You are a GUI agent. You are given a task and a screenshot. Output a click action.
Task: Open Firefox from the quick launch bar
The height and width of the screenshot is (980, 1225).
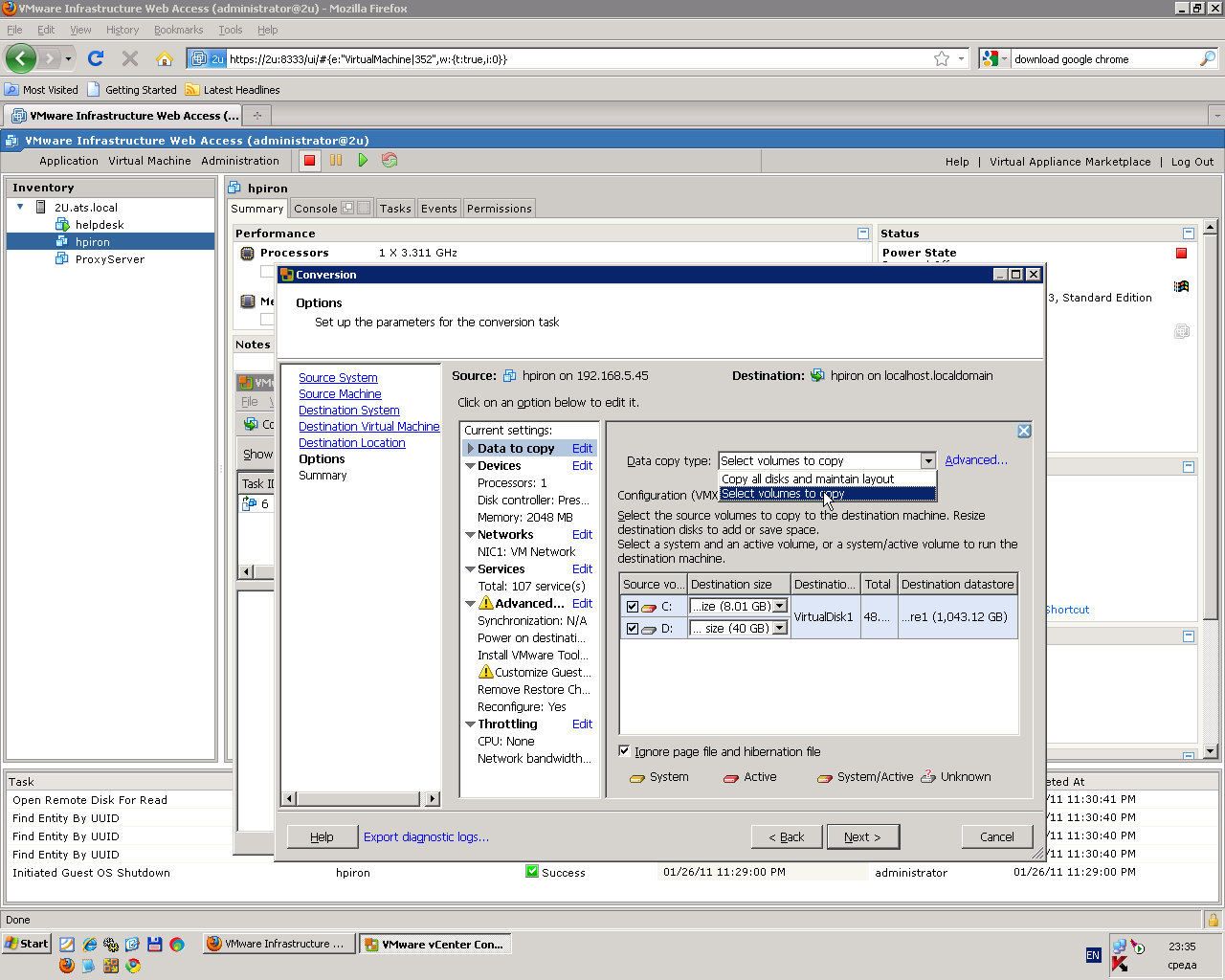click(66, 966)
